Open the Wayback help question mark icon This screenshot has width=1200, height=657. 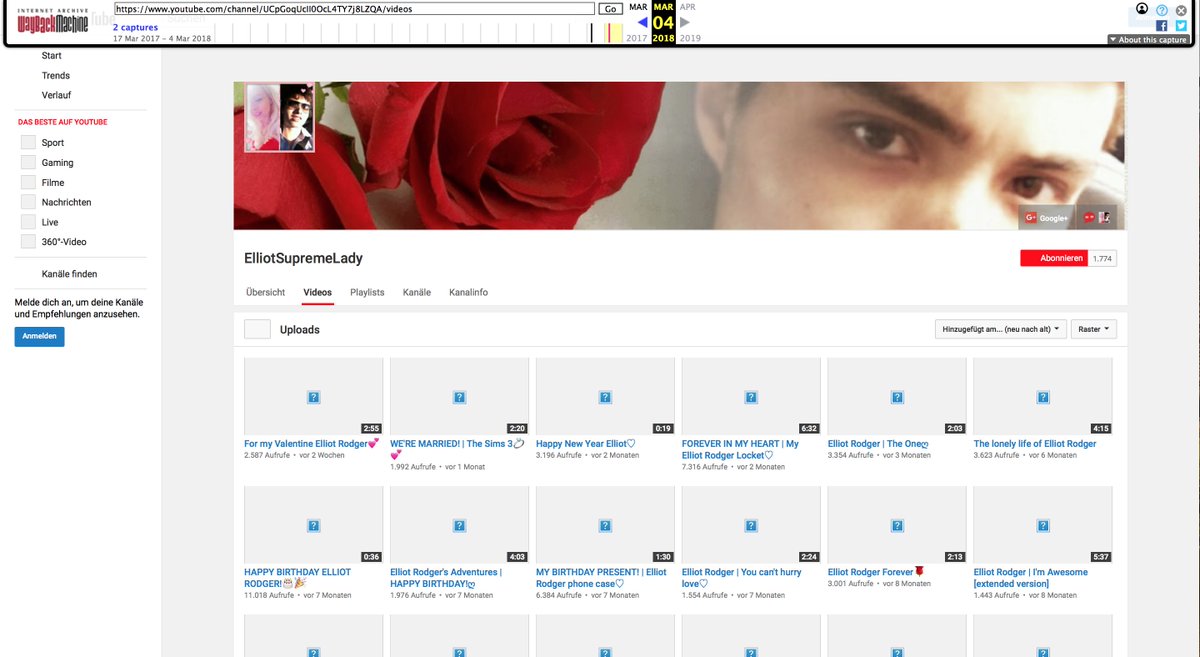(1162, 10)
